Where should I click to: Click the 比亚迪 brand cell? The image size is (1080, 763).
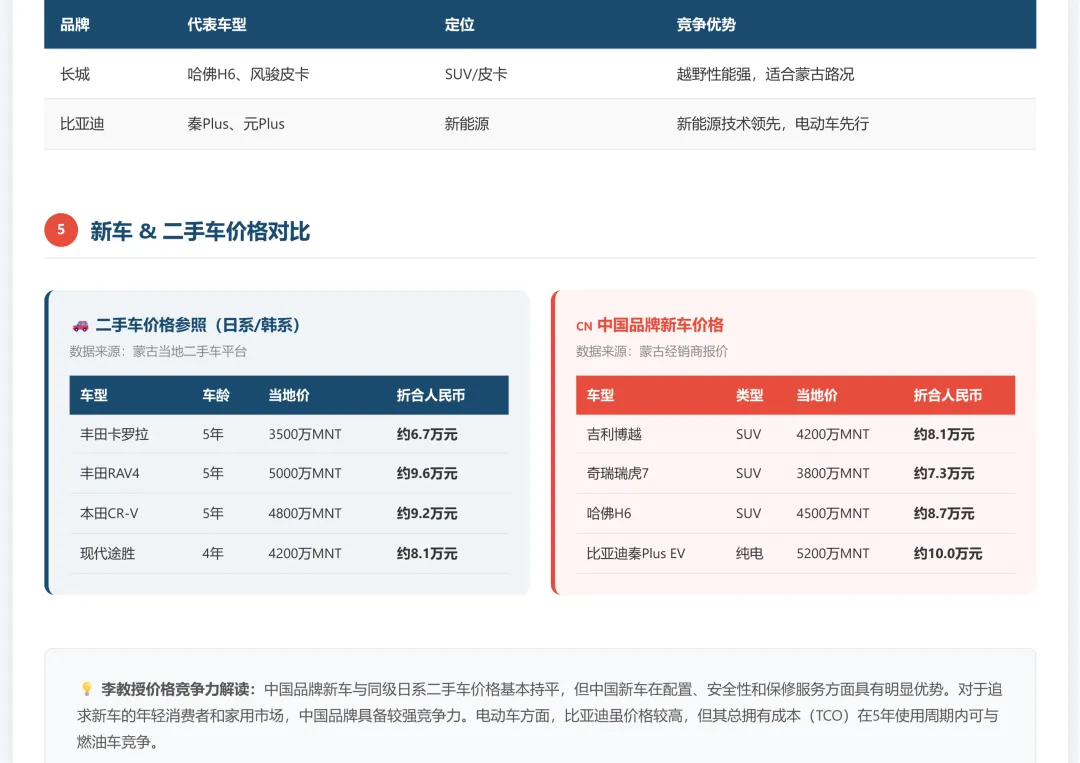pyautogui.click(x=82, y=124)
